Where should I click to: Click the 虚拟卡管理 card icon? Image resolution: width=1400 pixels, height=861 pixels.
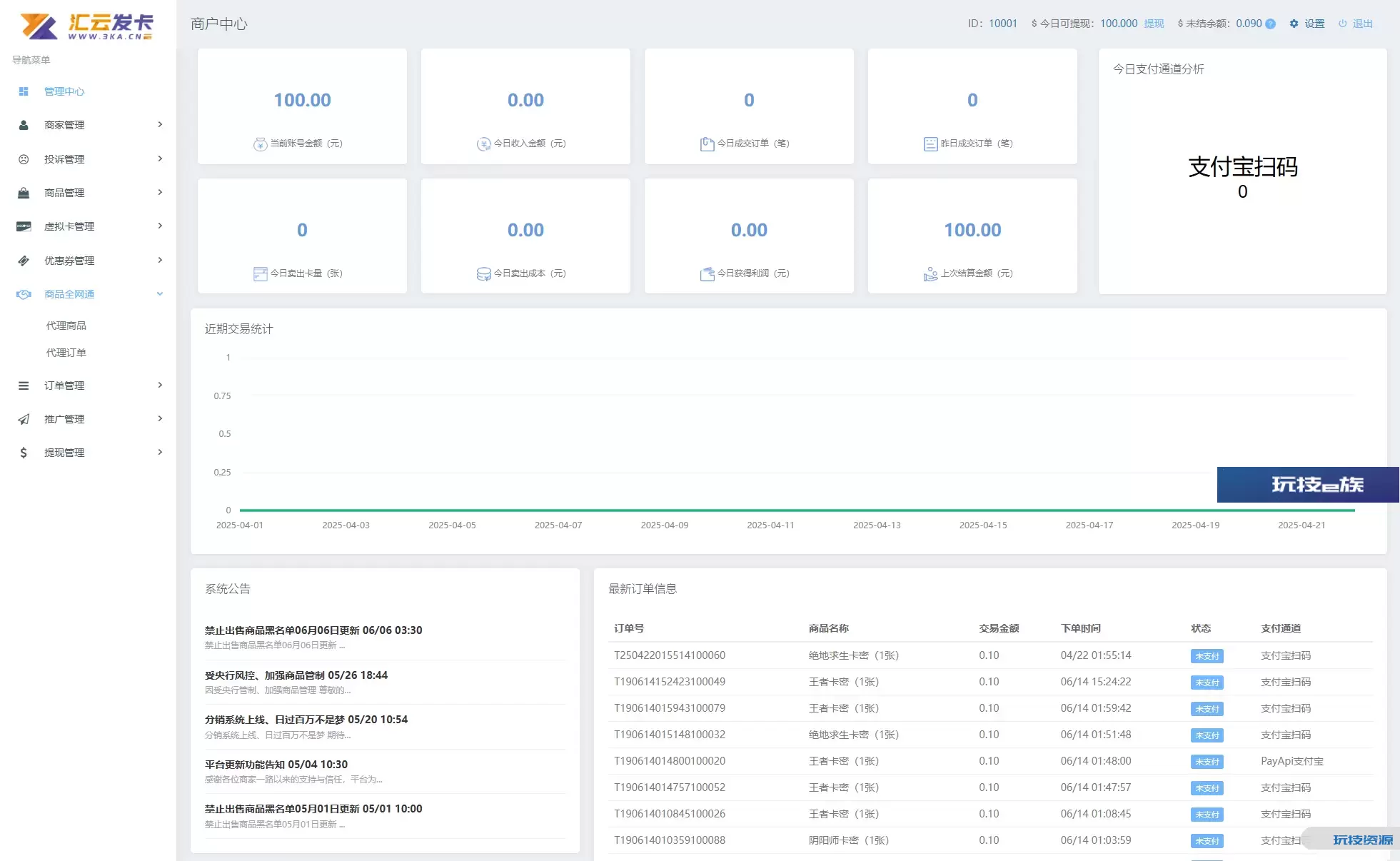[24, 226]
